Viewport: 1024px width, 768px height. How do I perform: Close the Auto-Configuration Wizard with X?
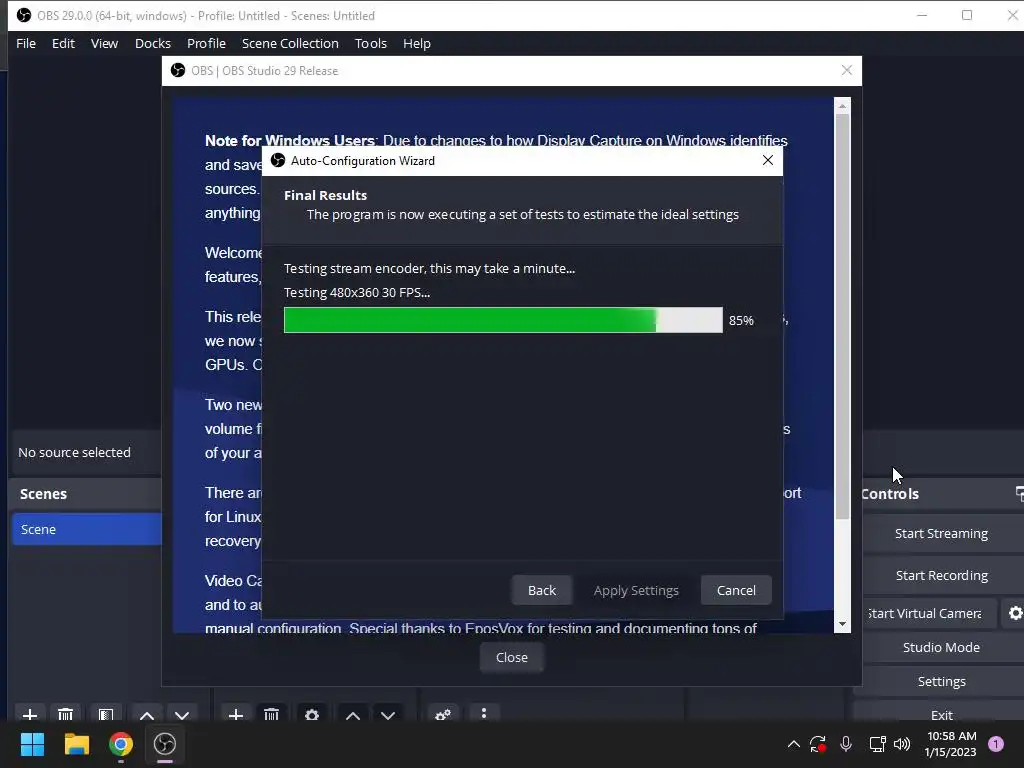(x=768, y=160)
